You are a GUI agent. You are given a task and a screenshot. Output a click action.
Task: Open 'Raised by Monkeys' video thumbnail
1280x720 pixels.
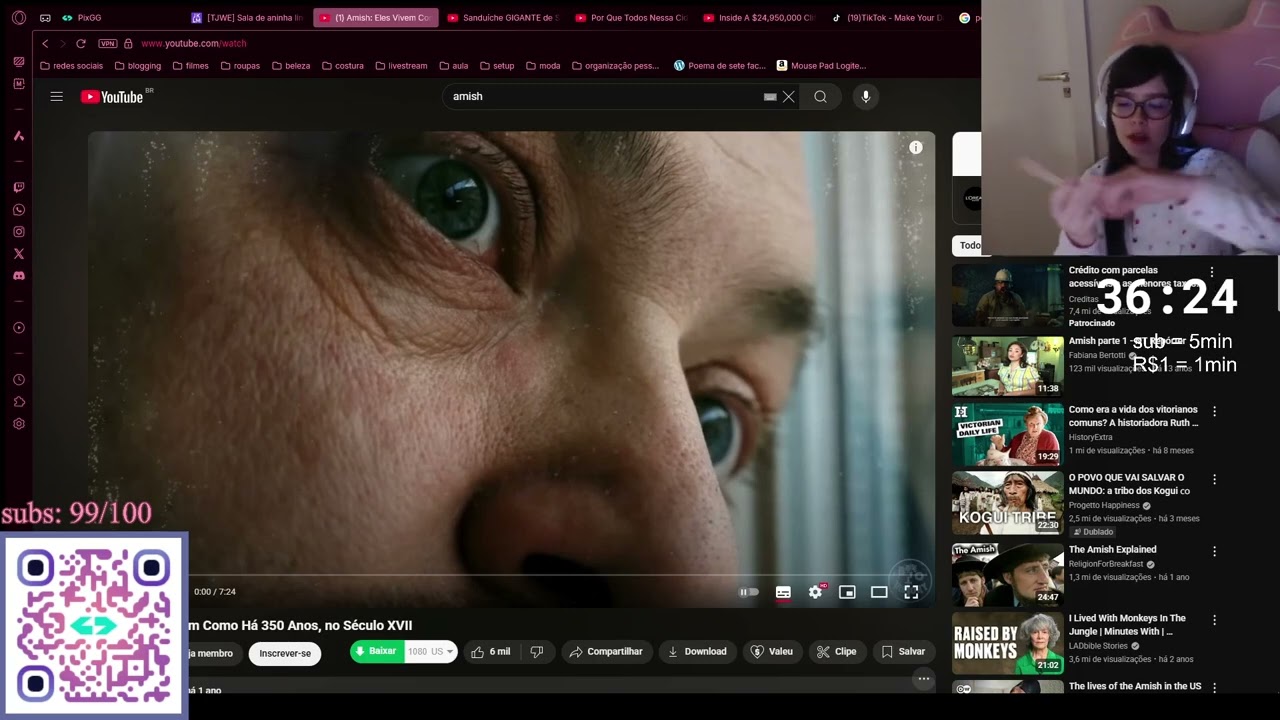pyautogui.click(x=1007, y=643)
